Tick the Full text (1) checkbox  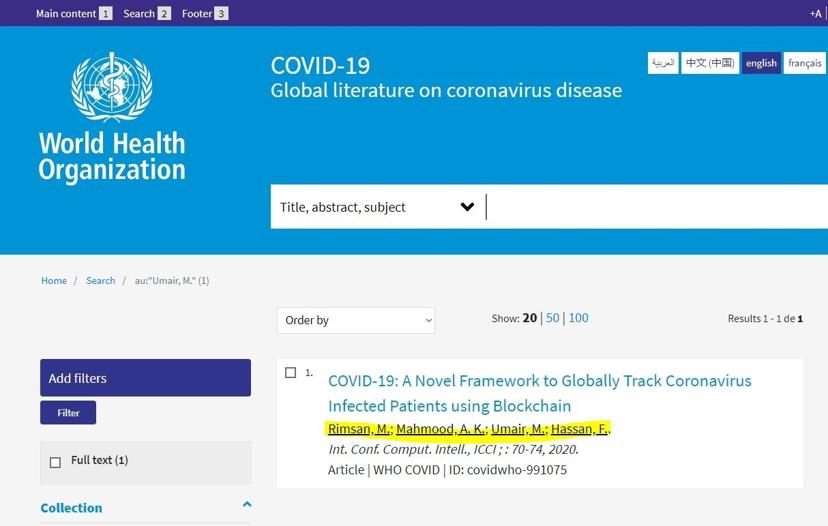point(55,462)
